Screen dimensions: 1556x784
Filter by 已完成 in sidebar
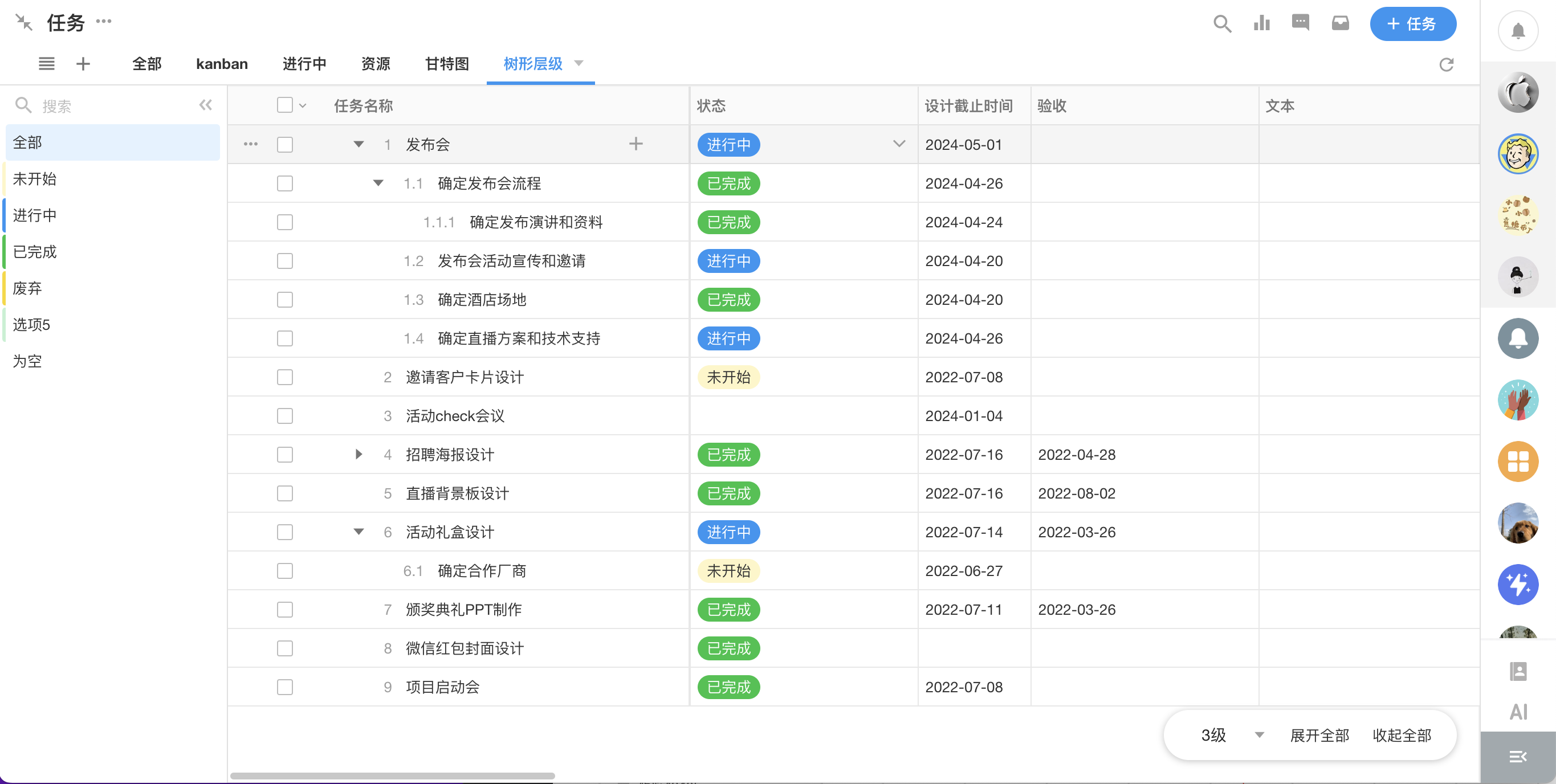(112, 252)
